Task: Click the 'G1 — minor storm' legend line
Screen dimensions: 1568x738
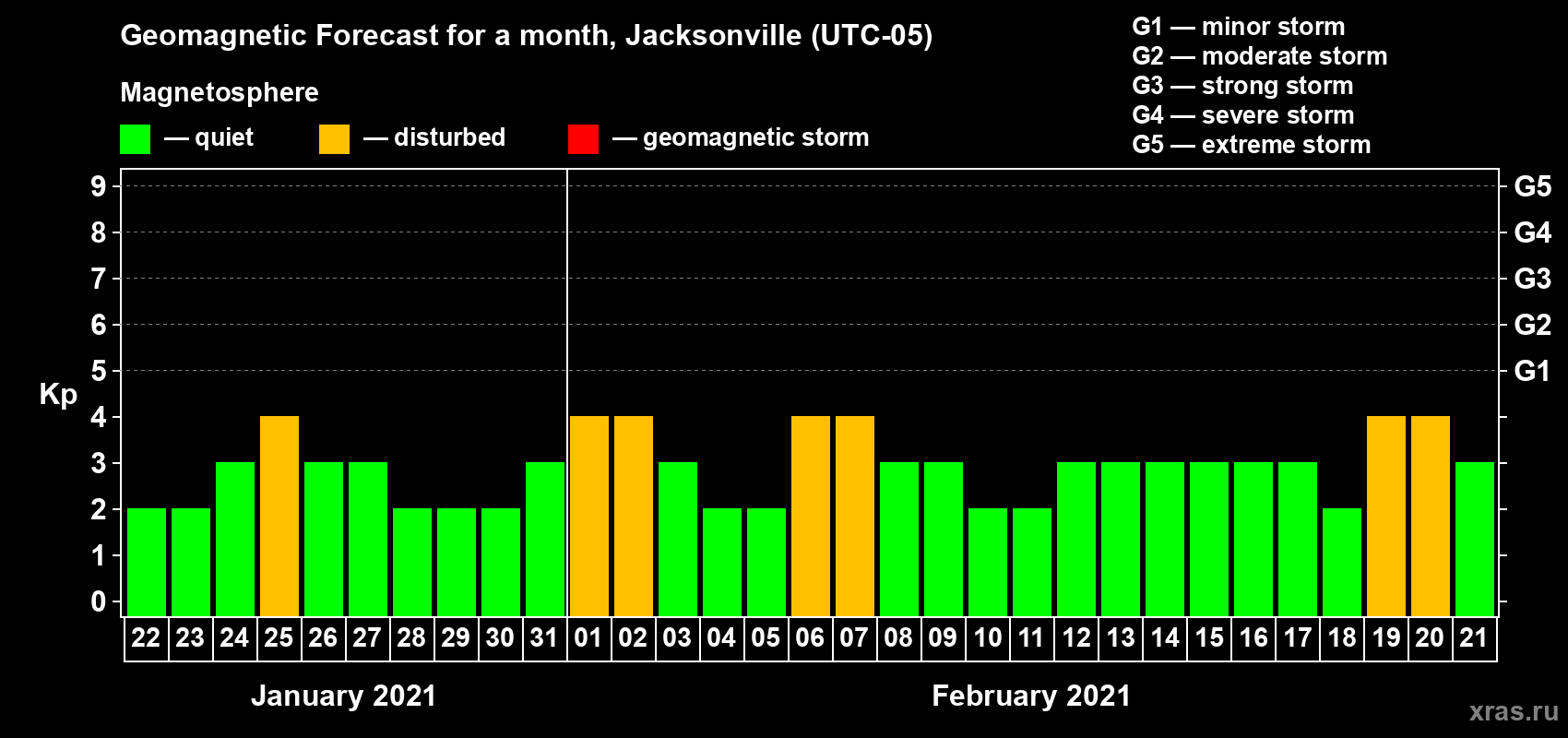Action: pos(1239,27)
